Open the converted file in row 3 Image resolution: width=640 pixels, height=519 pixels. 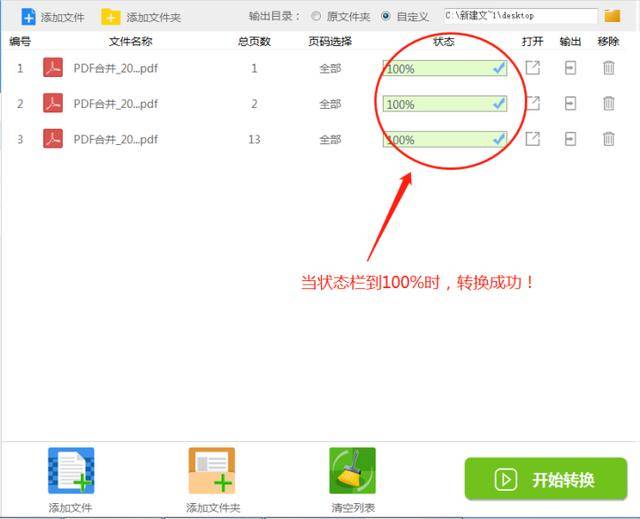532,139
